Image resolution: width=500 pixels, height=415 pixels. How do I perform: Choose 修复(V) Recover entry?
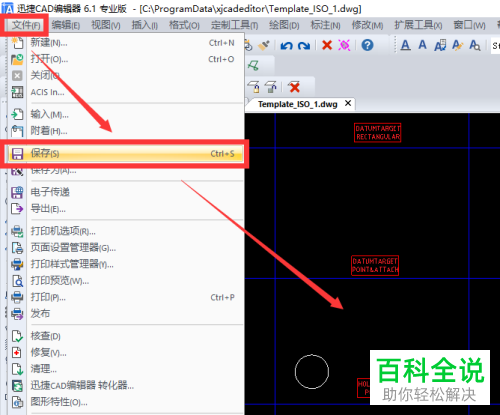point(126,352)
